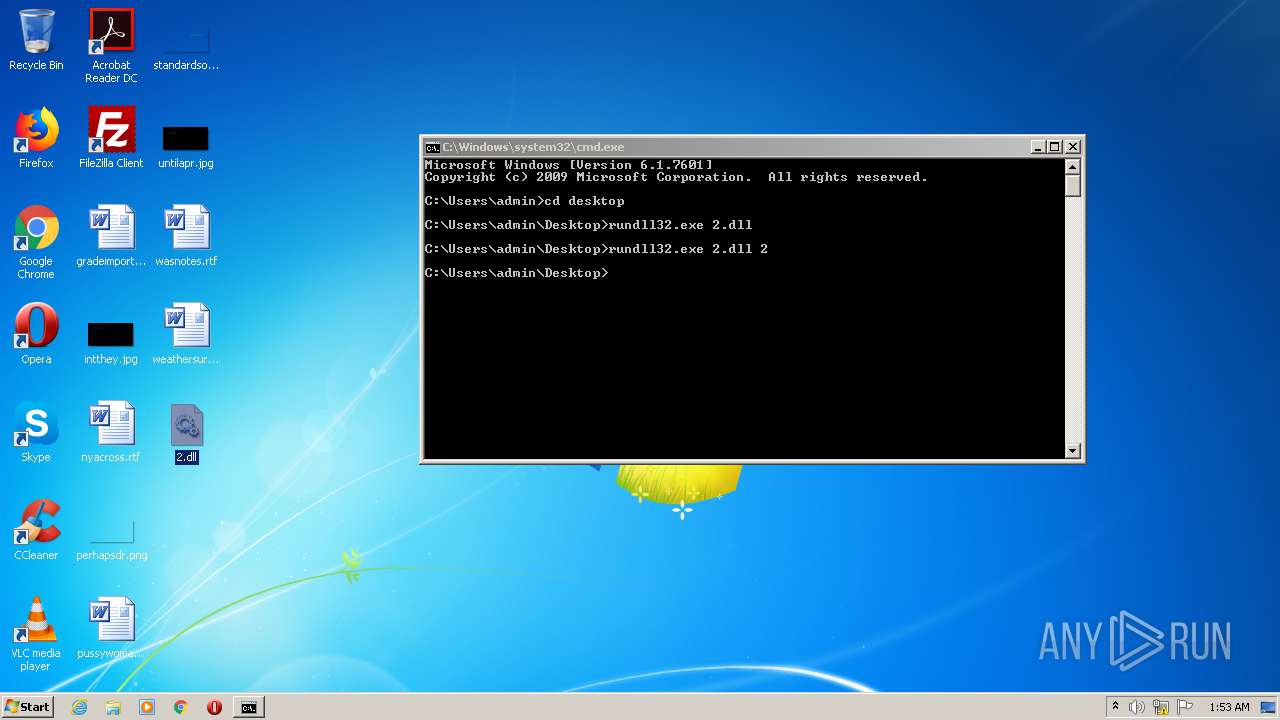
Task: Select the 2.dll file icon
Action: pos(187,432)
